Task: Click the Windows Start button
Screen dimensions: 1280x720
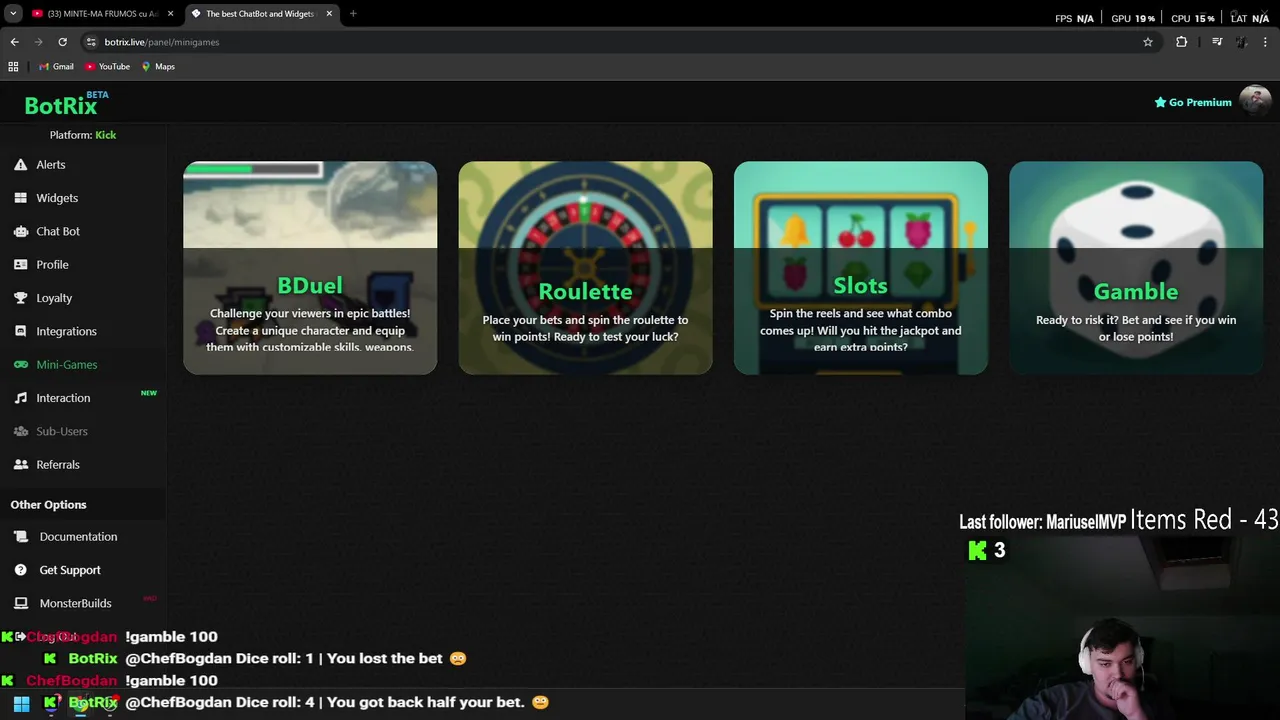Action: point(21,703)
